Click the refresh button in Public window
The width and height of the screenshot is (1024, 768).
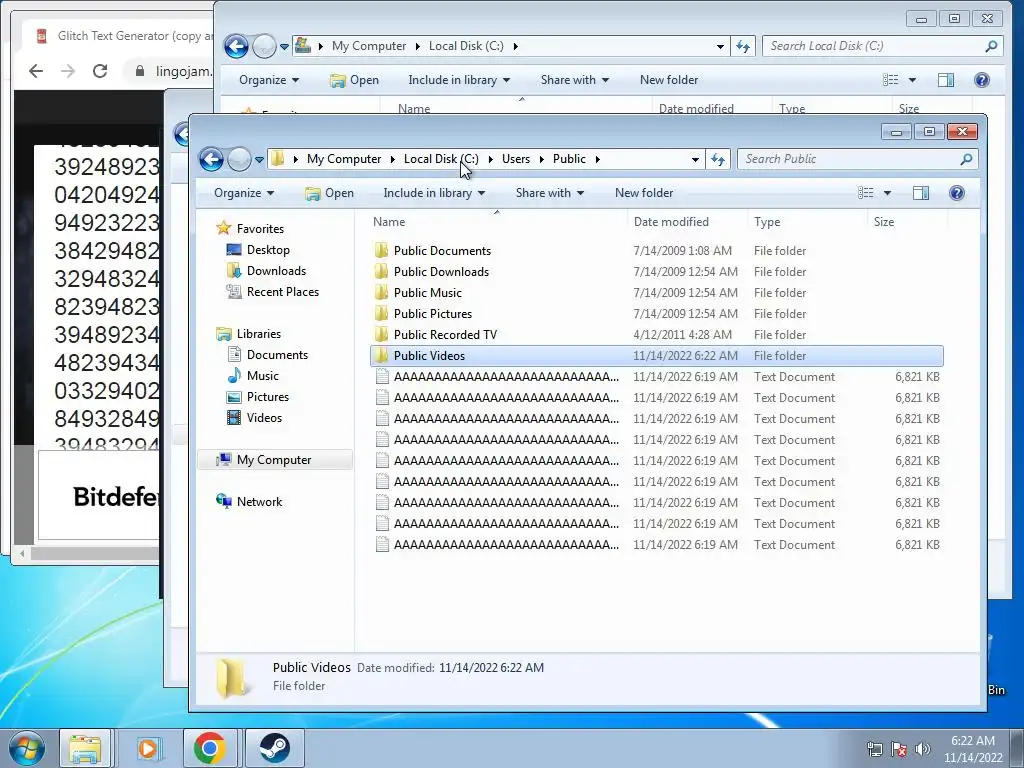click(x=718, y=159)
